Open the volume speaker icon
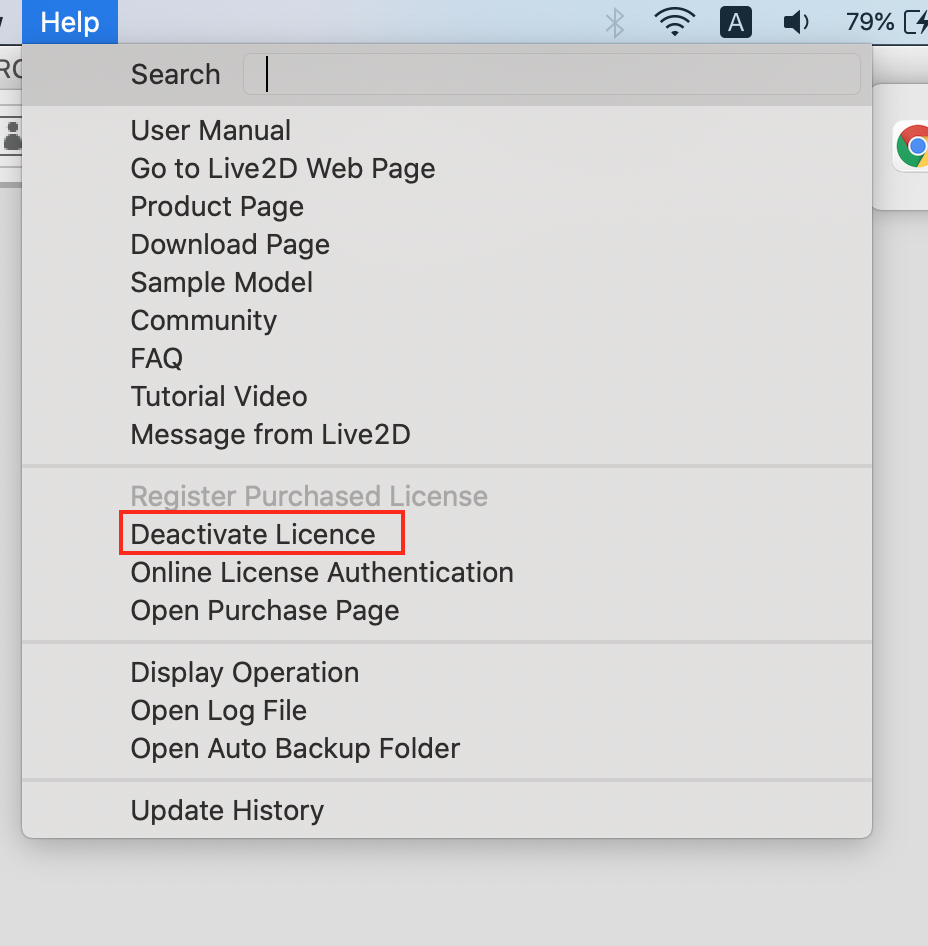Image resolution: width=928 pixels, height=946 pixels. click(x=796, y=23)
